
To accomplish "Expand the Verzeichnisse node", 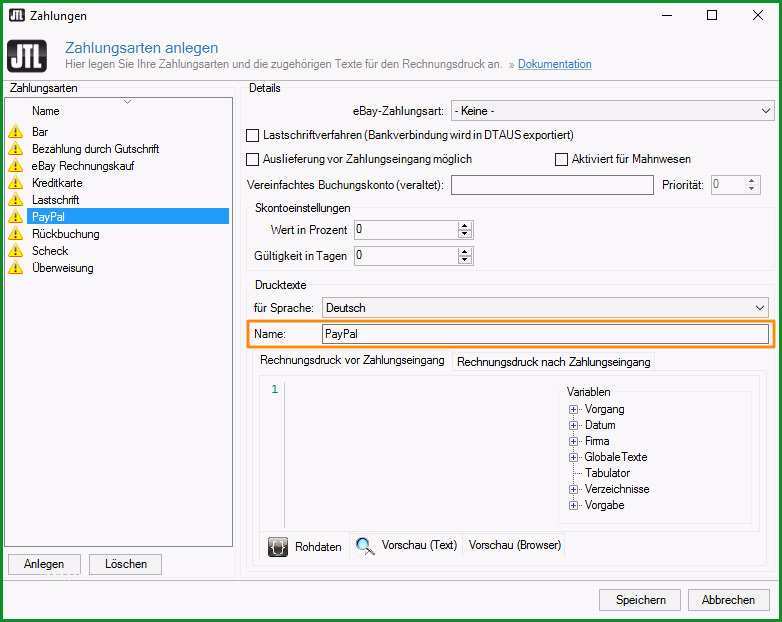I will (574, 489).
